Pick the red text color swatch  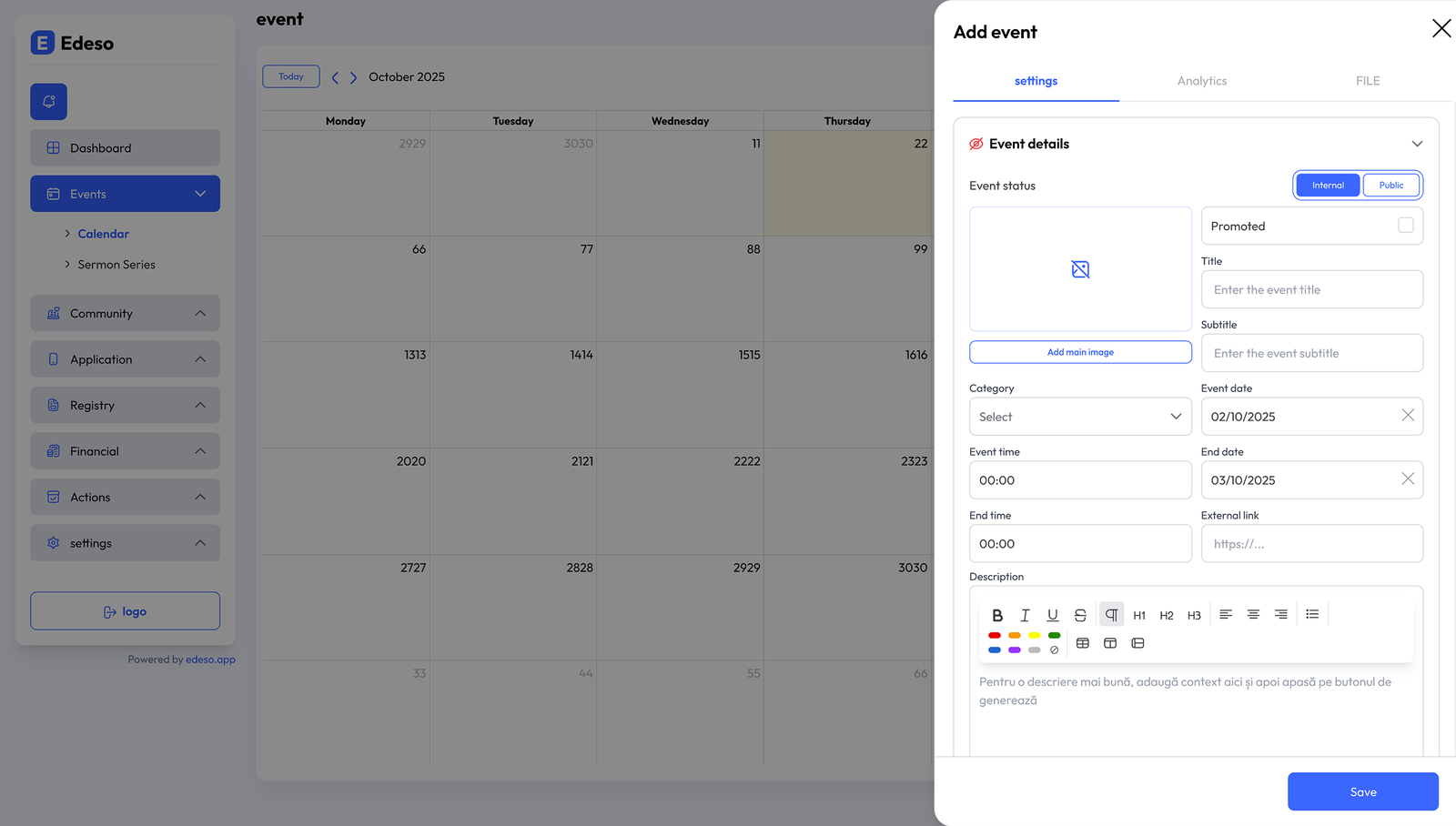click(x=995, y=635)
